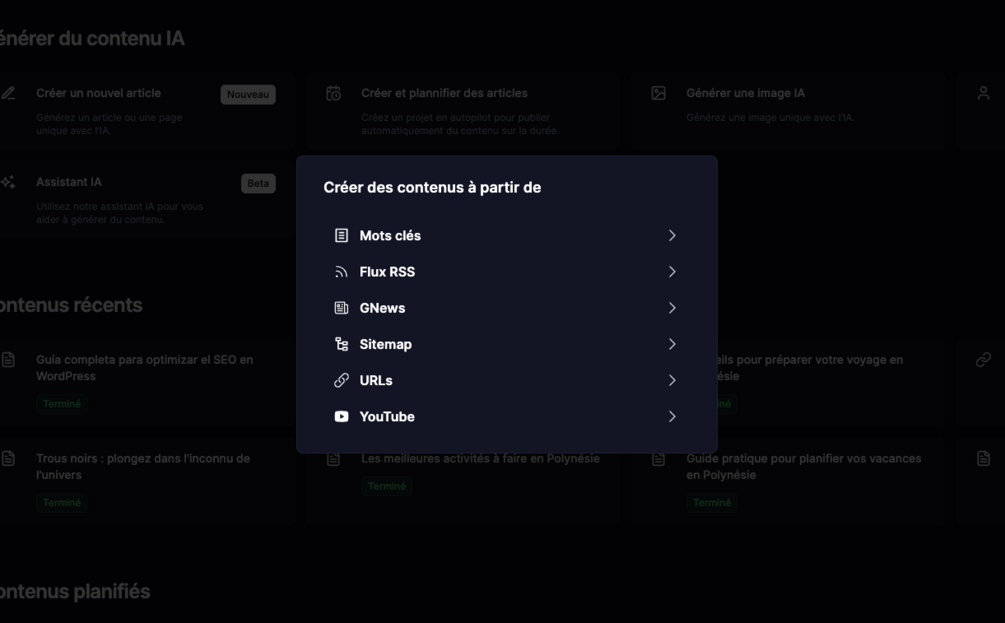Open the Assistant IA card
Screen dimensions: 1005x623
(147, 200)
